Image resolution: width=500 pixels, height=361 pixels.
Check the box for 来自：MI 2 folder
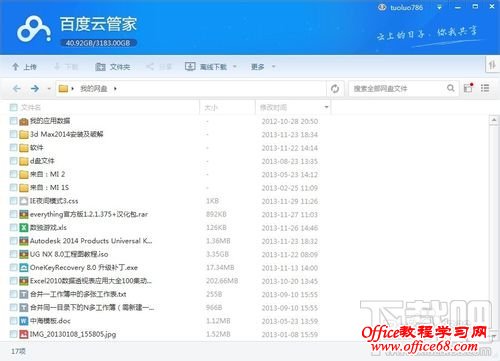pyautogui.click(x=13, y=174)
